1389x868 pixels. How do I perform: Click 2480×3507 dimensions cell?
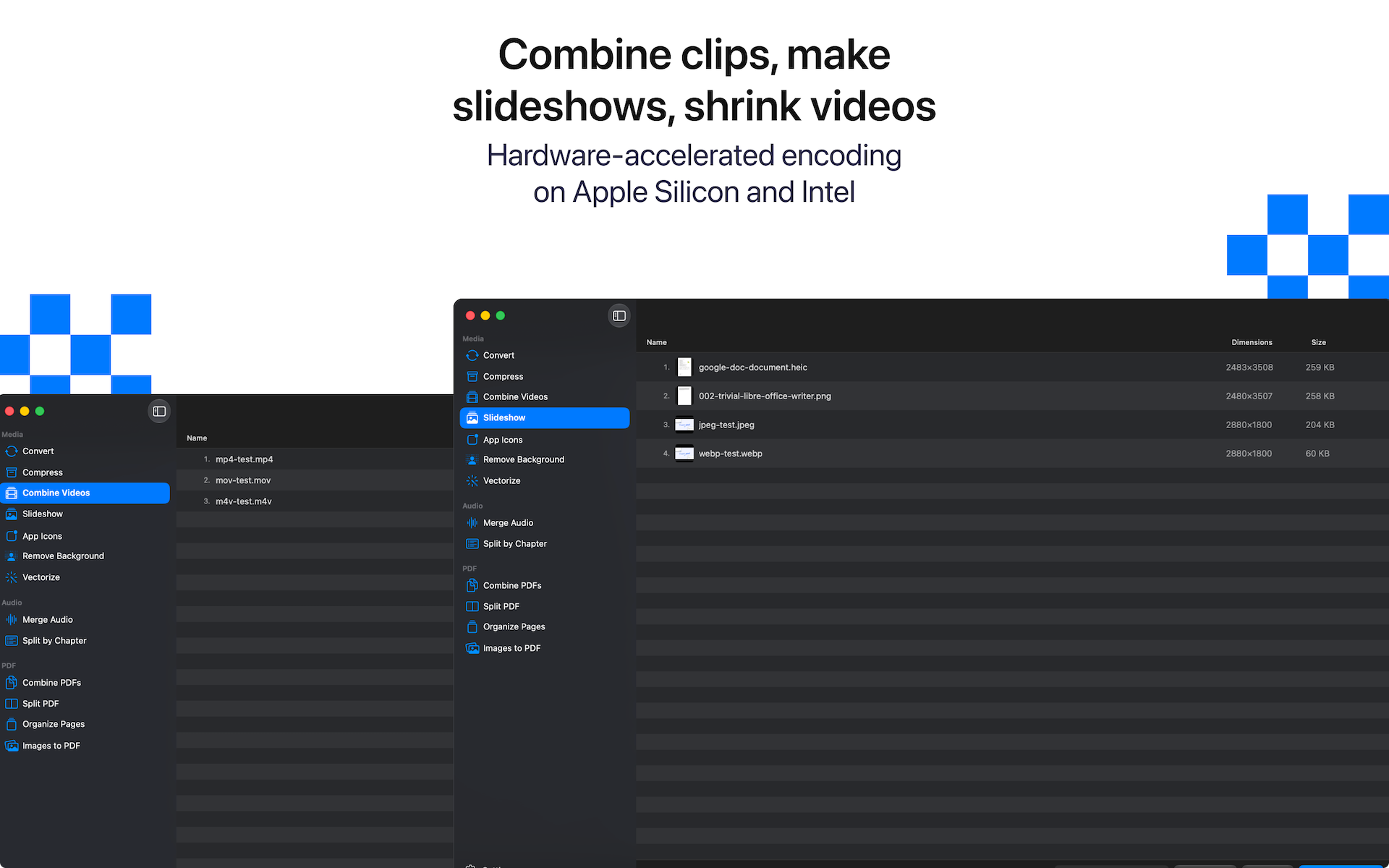(x=1249, y=396)
